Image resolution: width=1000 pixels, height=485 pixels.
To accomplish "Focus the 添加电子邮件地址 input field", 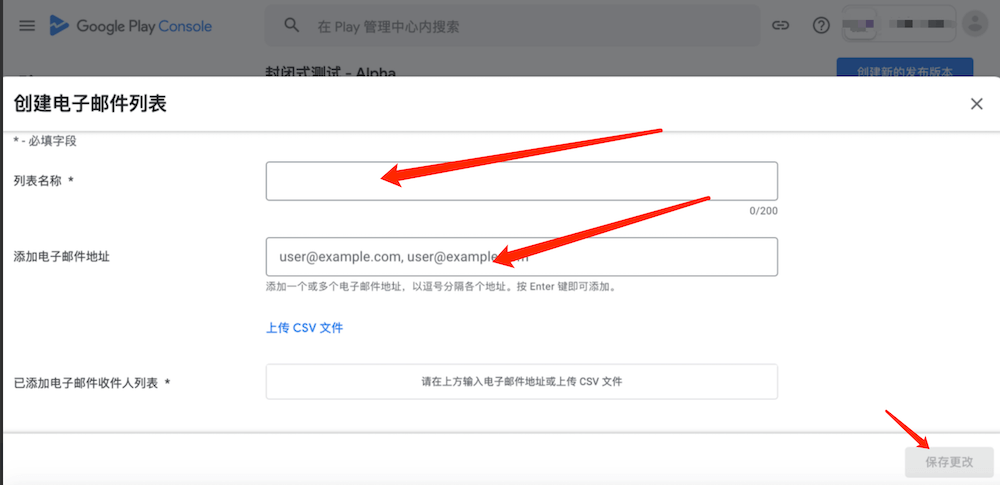I will 521,257.
